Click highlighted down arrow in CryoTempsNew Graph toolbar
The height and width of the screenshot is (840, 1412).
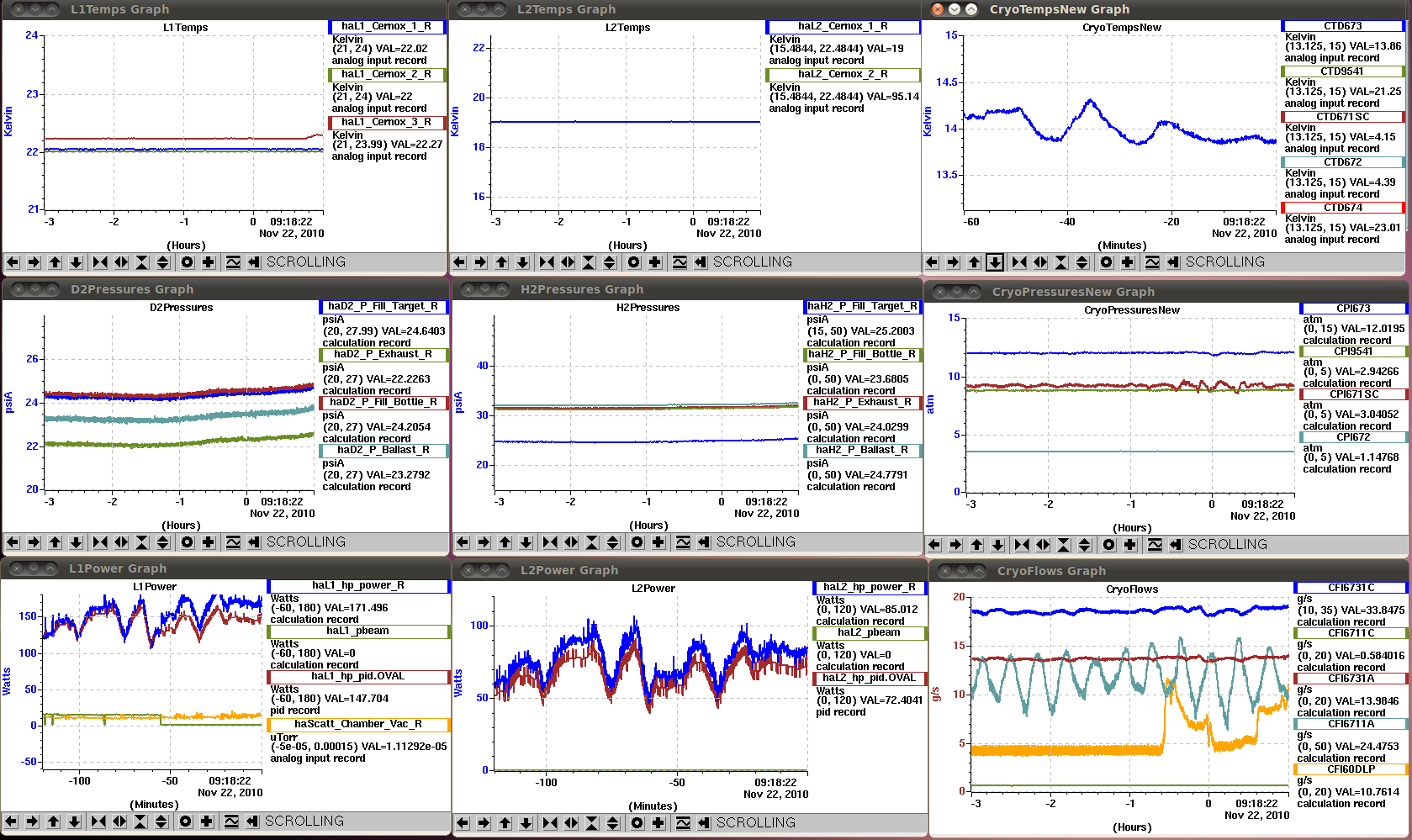pyautogui.click(x=995, y=262)
